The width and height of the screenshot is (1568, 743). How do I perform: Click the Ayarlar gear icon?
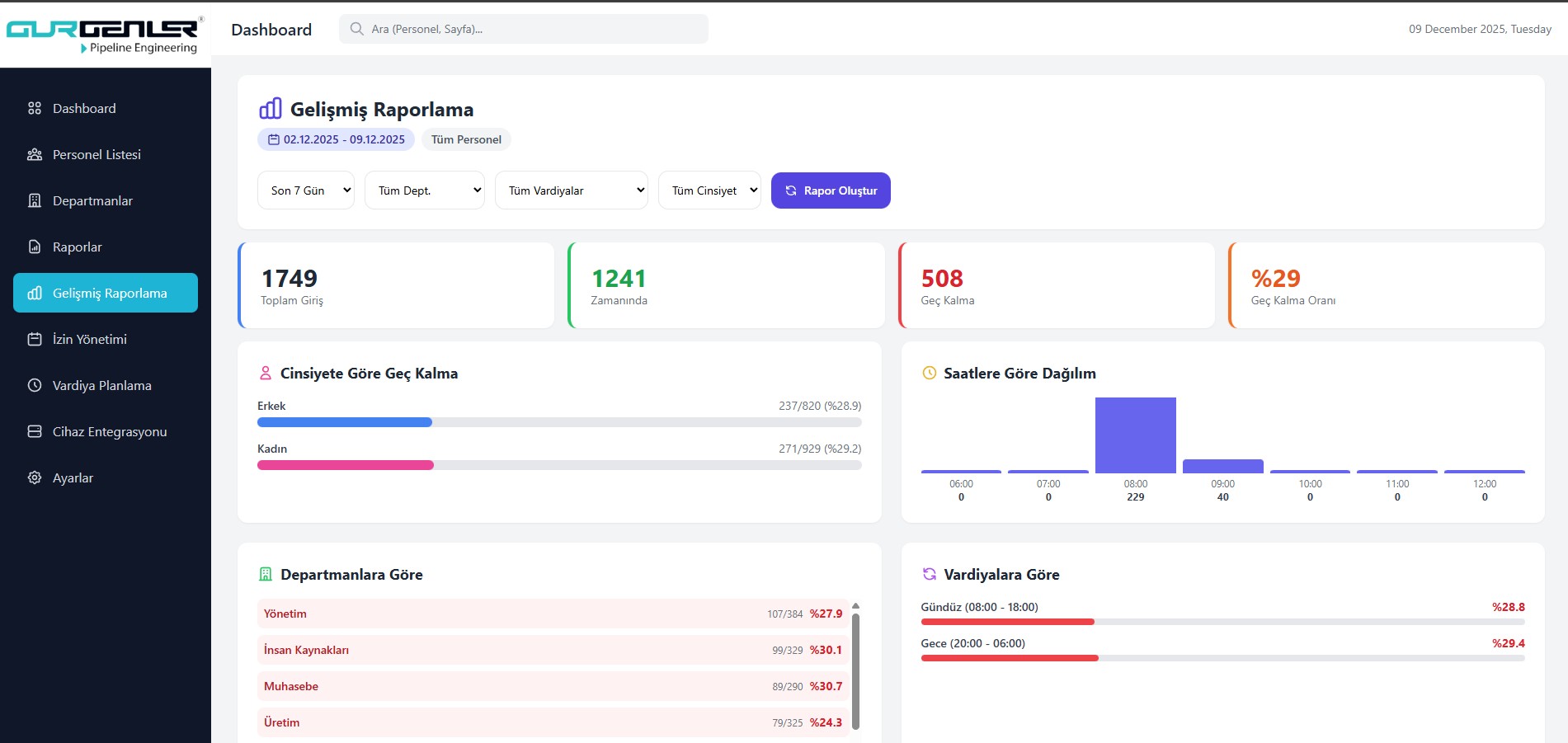click(35, 477)
